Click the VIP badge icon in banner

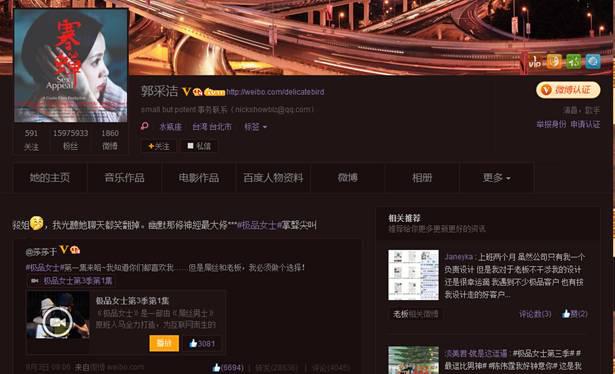point(534,62)
